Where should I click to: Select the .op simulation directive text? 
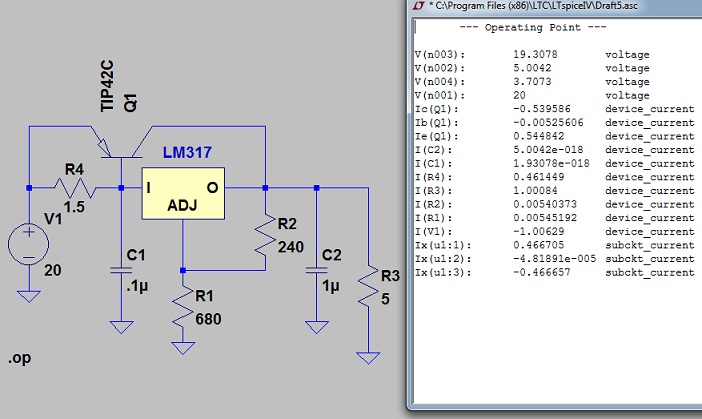(18, 359)
